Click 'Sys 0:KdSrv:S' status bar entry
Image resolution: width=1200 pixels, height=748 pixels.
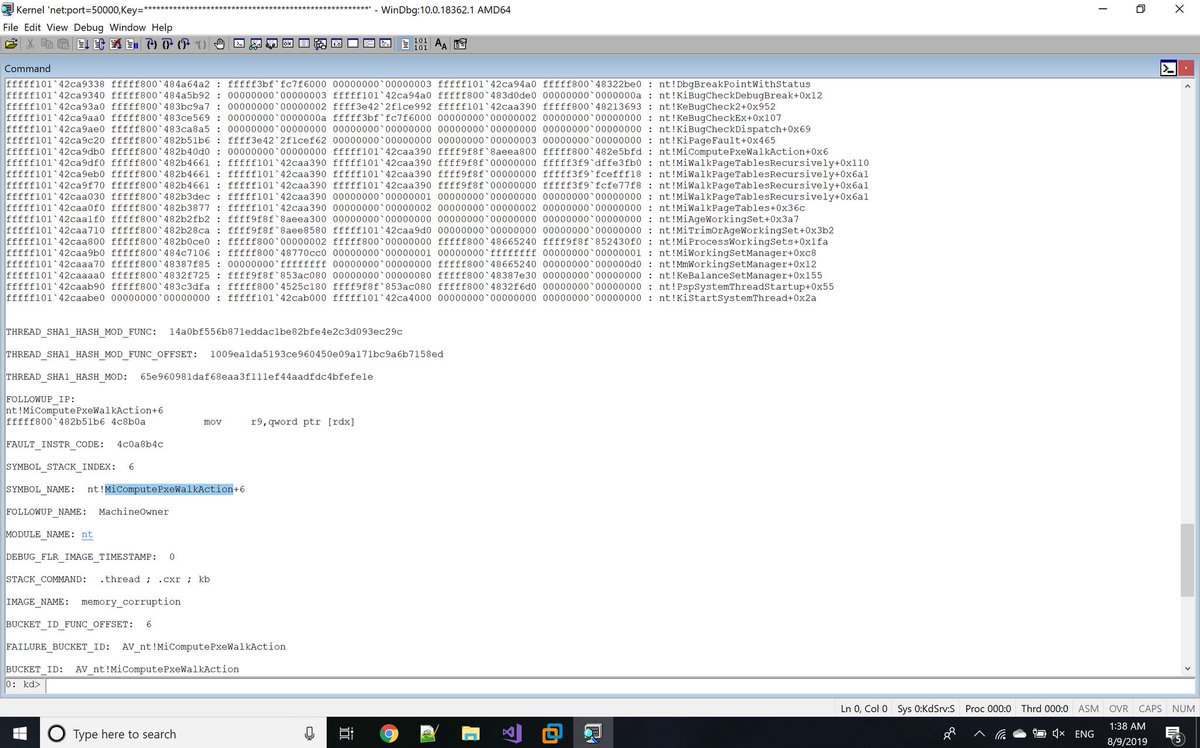pos(927,708)
